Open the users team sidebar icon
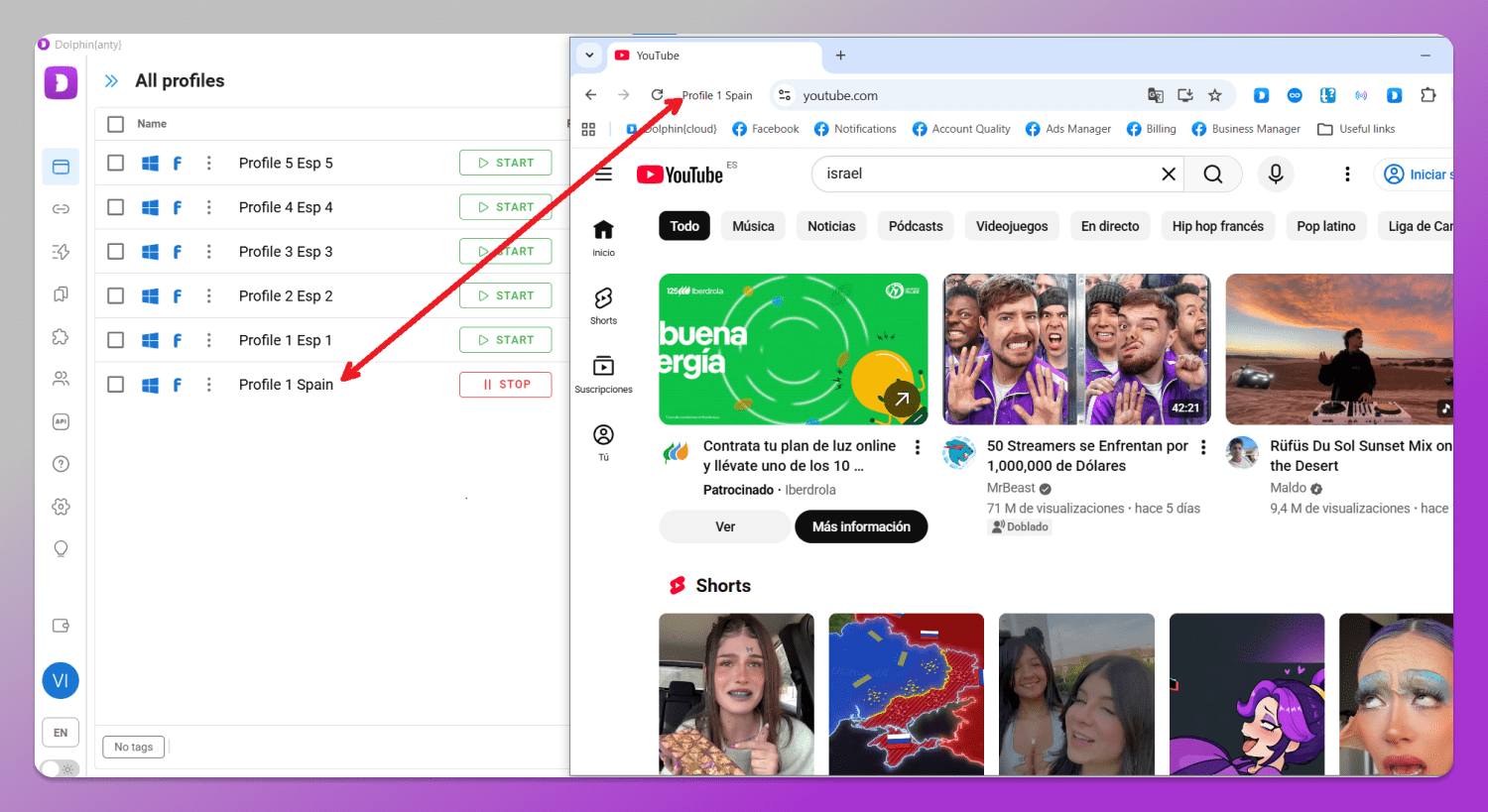Image resolution: width=1488 pixels, height=812 pixels. coord(61,379)
